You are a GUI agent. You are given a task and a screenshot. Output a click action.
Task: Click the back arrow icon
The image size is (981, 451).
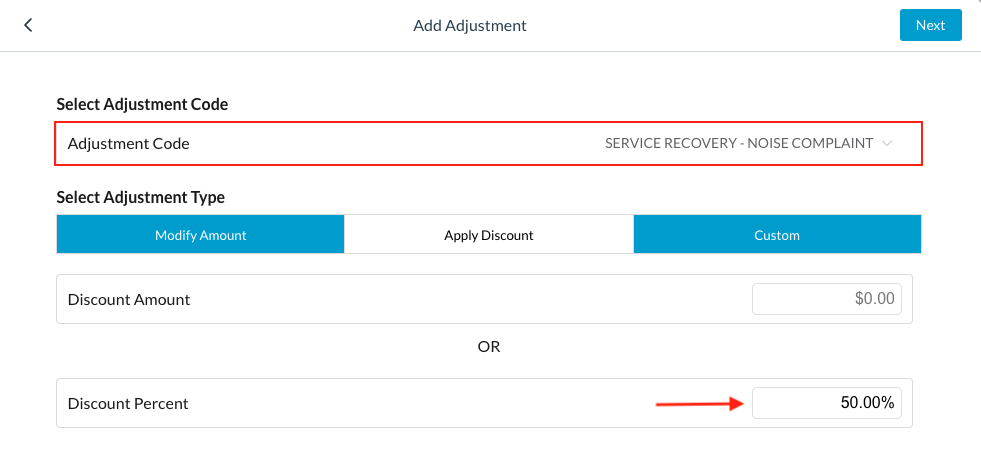tap(28, 25)
